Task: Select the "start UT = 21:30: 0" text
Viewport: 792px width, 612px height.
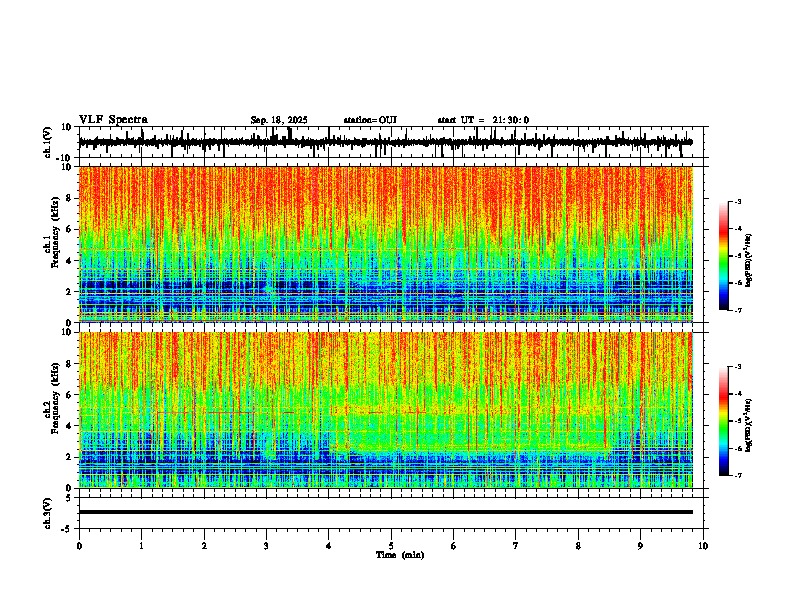Action: pos(483,120)
